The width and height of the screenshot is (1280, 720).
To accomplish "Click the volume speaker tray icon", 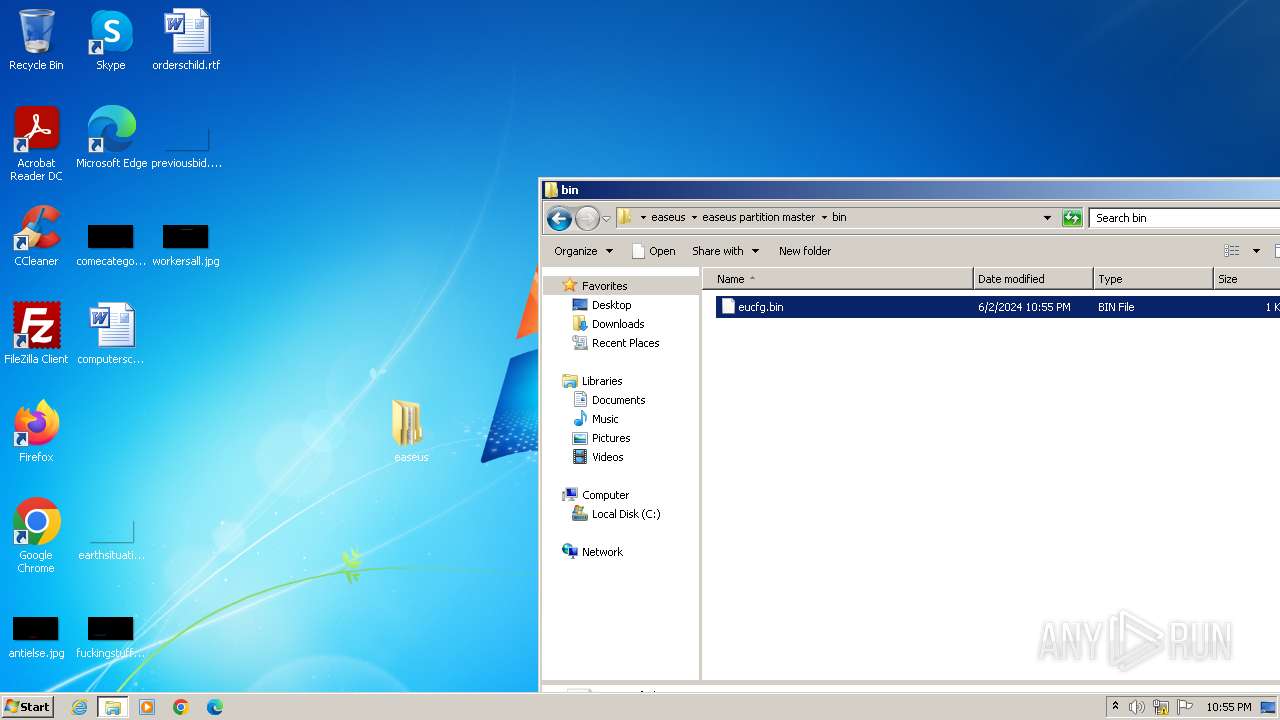I will tap(1137, 707).
